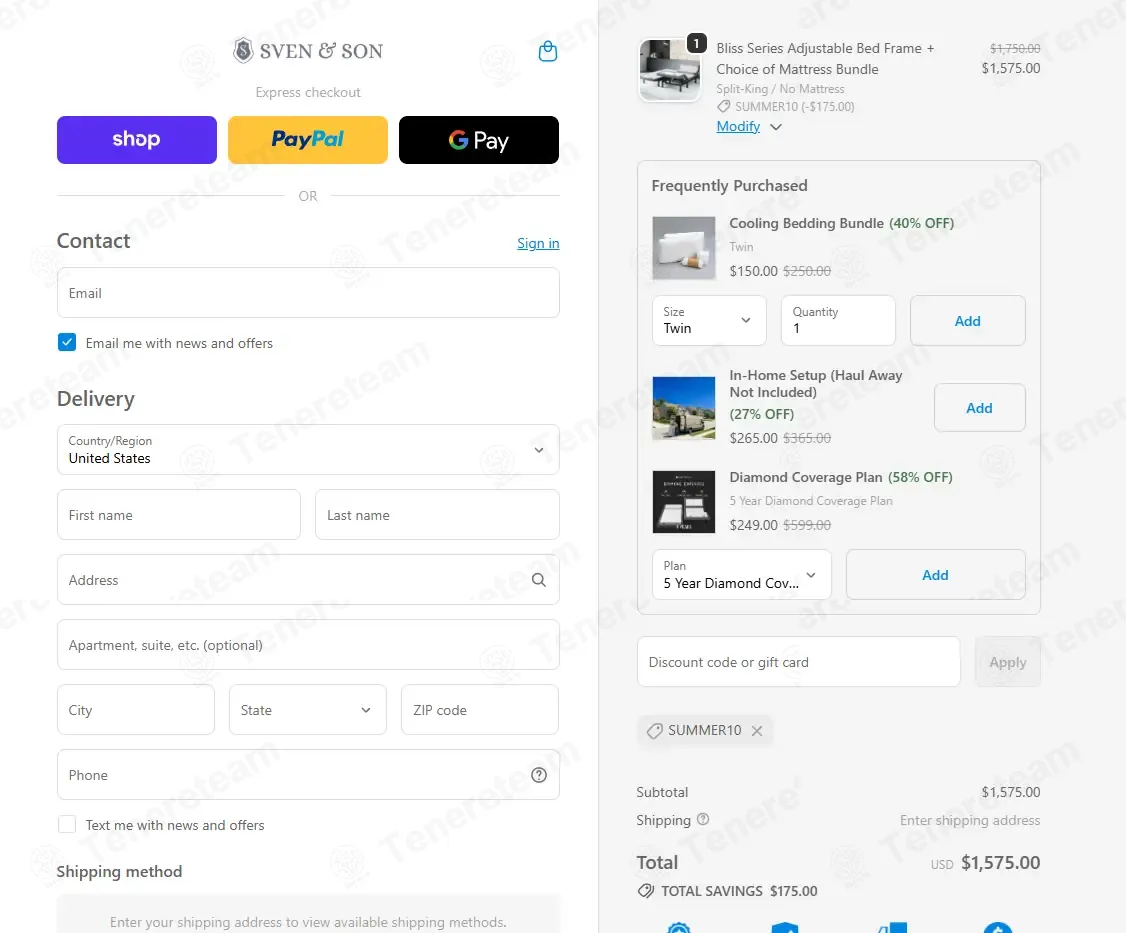The image size is (1126, 933).
Task: Open the State dropdown
Action: [x=307, y=710]
